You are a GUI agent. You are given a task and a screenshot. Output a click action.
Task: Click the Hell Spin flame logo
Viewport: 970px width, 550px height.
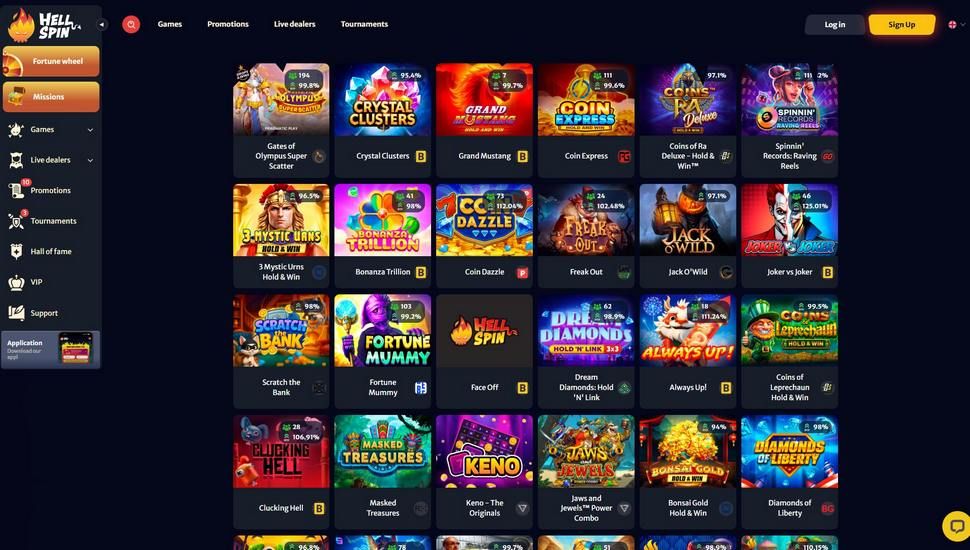click(x=44, y=25)
